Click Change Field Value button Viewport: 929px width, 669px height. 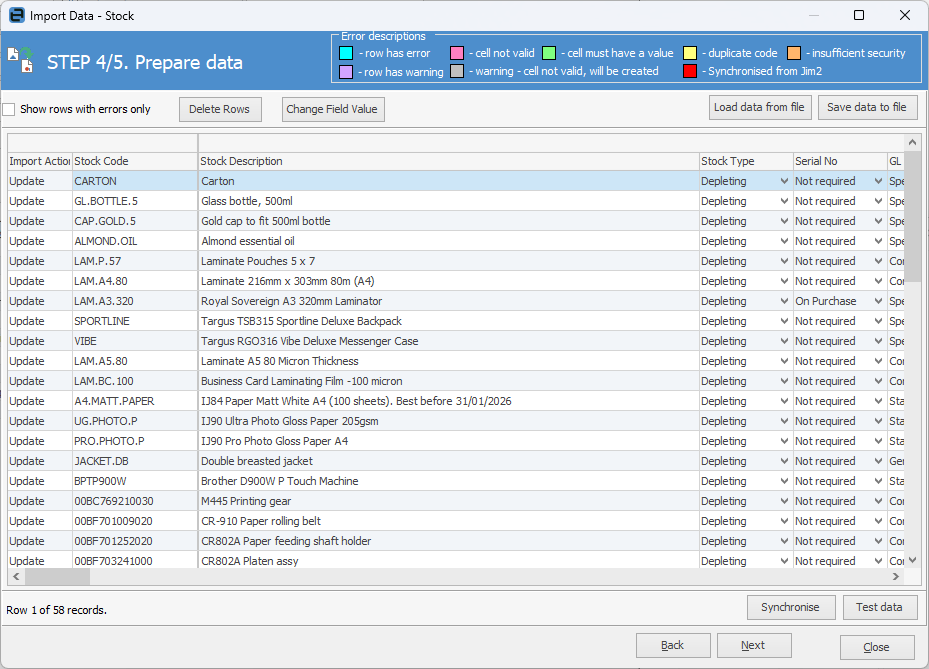tap(332, 109)
